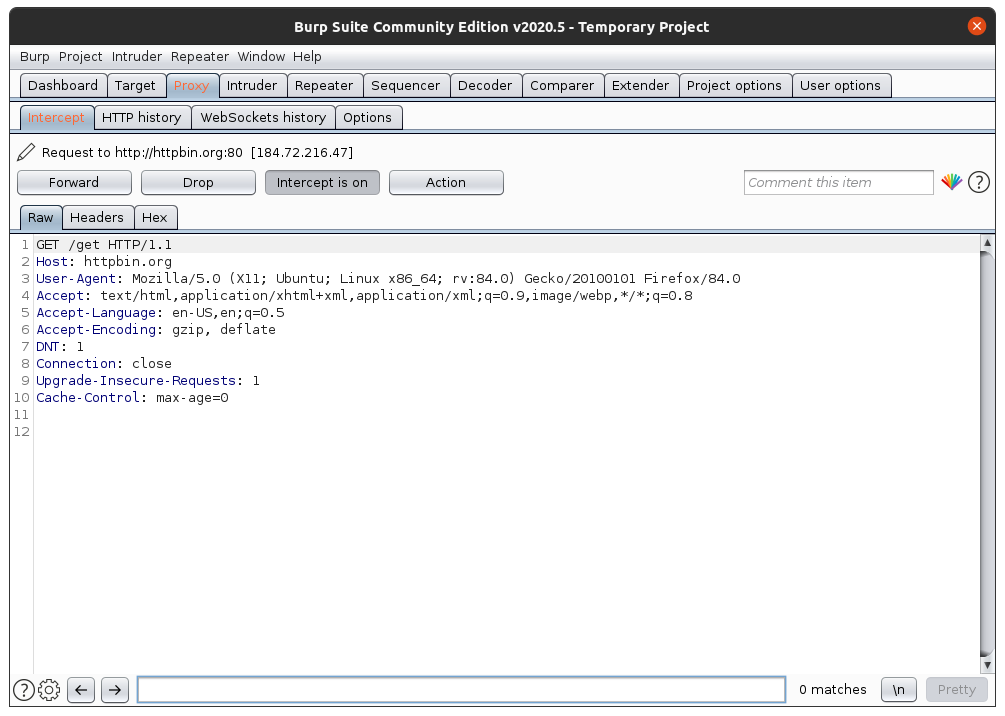Go to previous match with left arrow

81,689
